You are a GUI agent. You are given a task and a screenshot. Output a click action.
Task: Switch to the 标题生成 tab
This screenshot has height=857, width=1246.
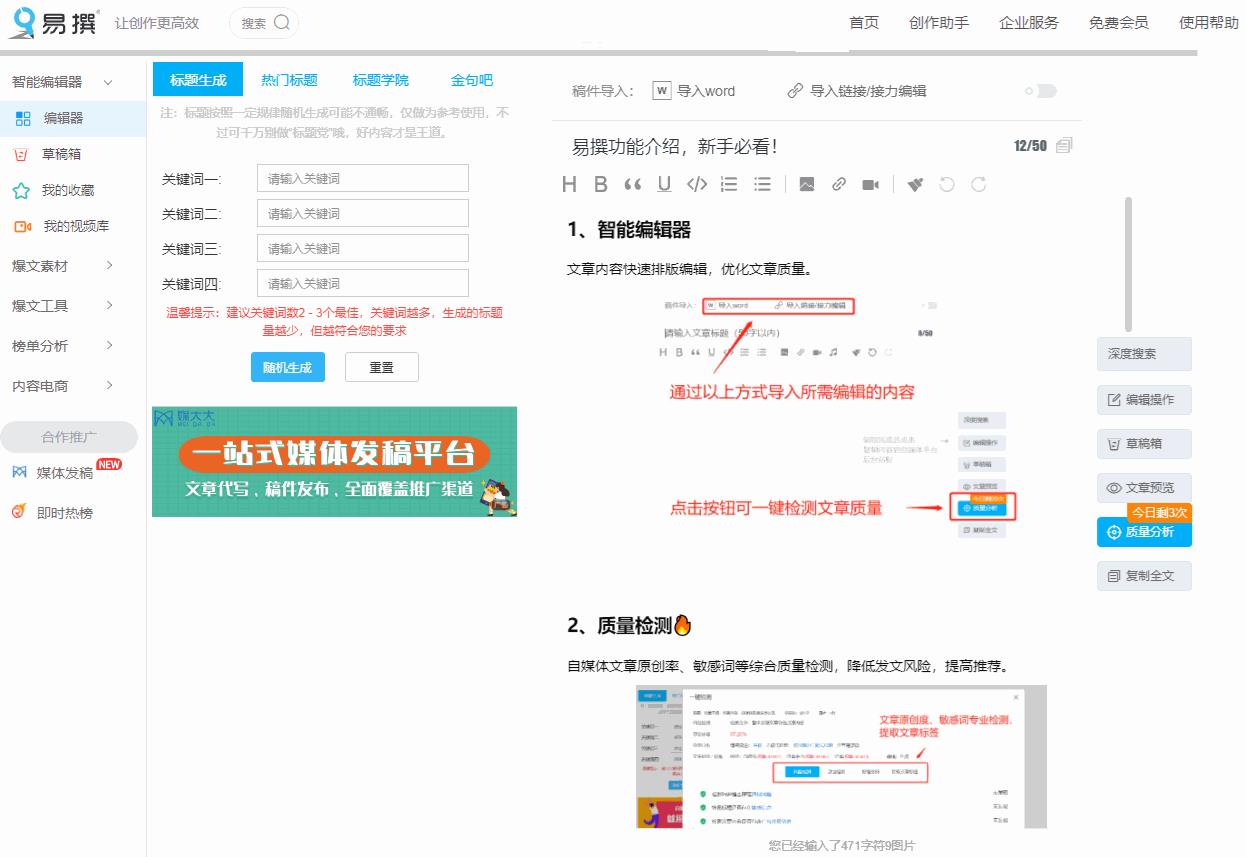(x=198, y=80)
